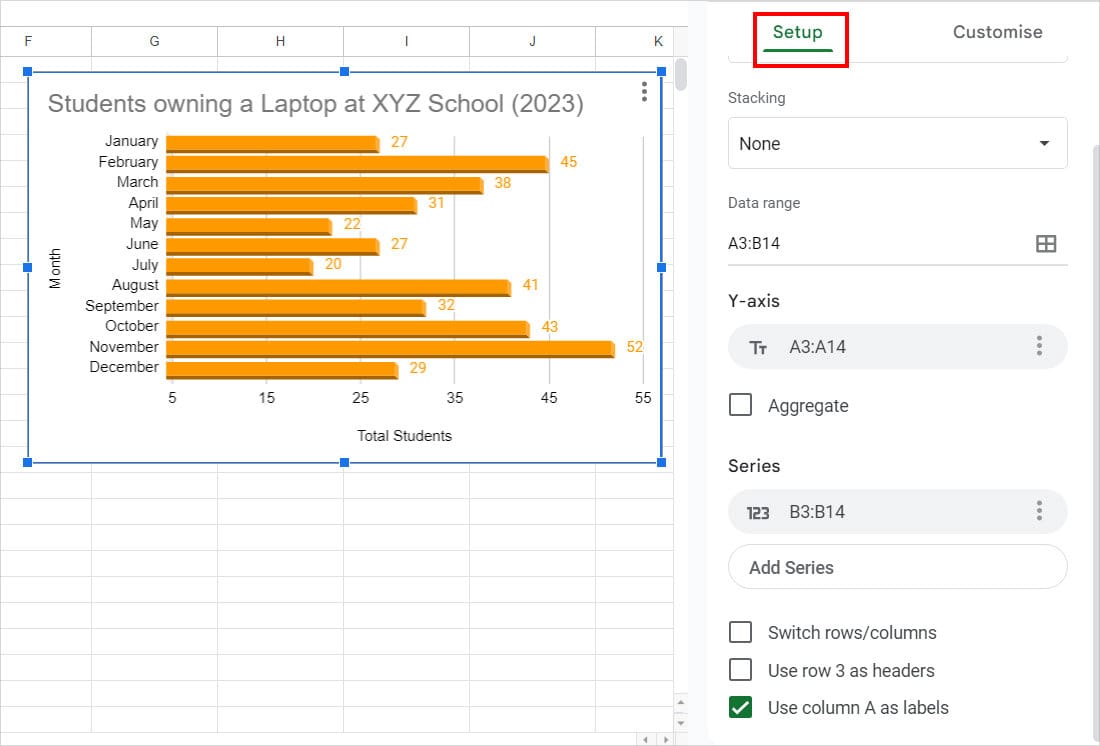The image size is (1100, 746).
Task: Open the Y-axis A3:A14 options menu
Action: pyautogui.click(x=1037, y=346)
